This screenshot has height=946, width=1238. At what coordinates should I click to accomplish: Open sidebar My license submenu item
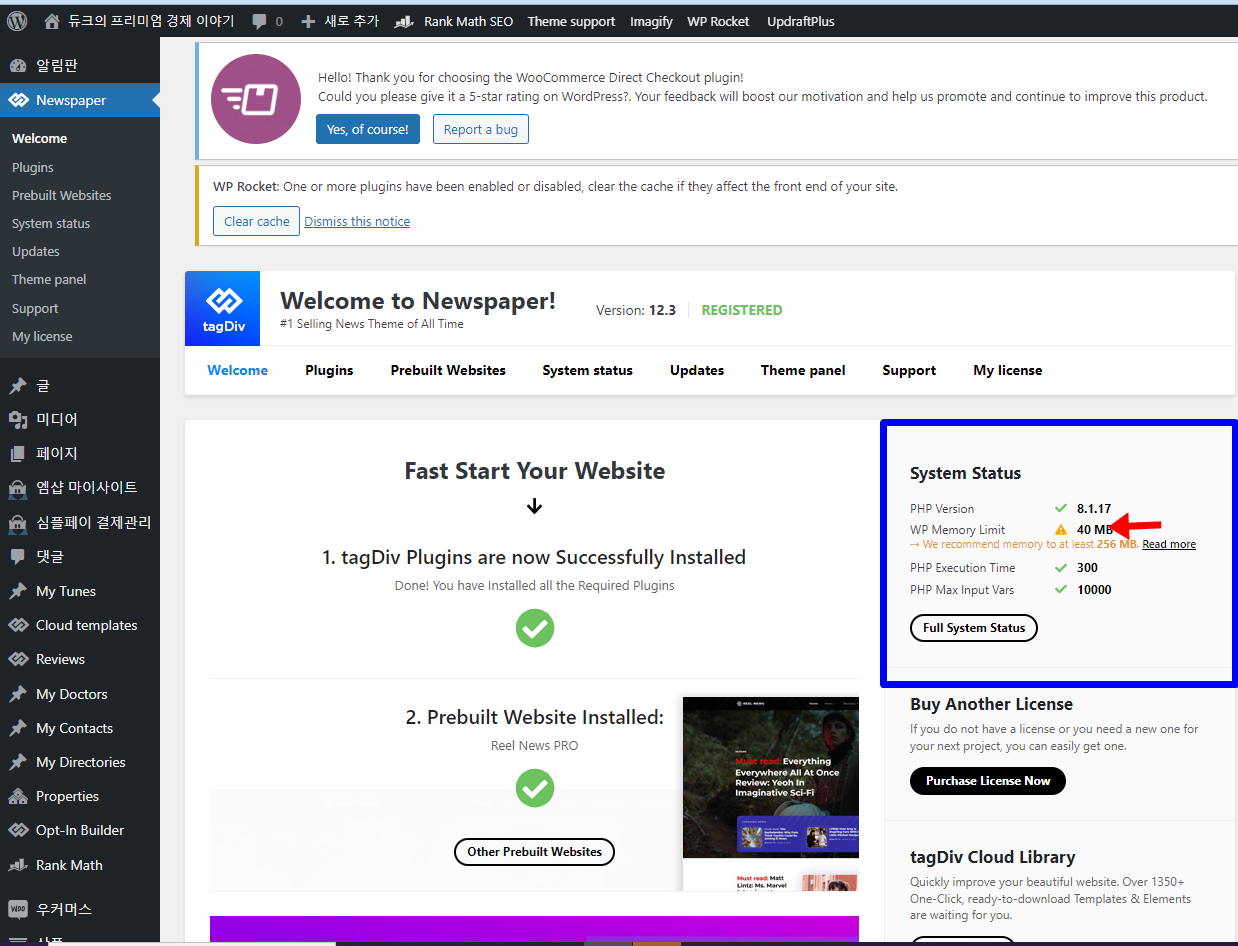click(x=42, y=336)
